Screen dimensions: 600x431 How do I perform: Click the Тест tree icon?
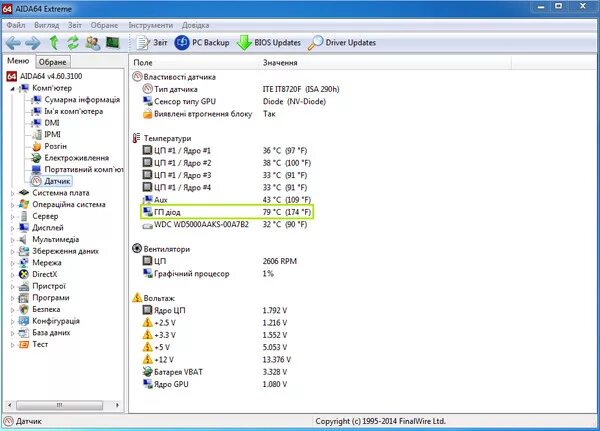[24, 344]
